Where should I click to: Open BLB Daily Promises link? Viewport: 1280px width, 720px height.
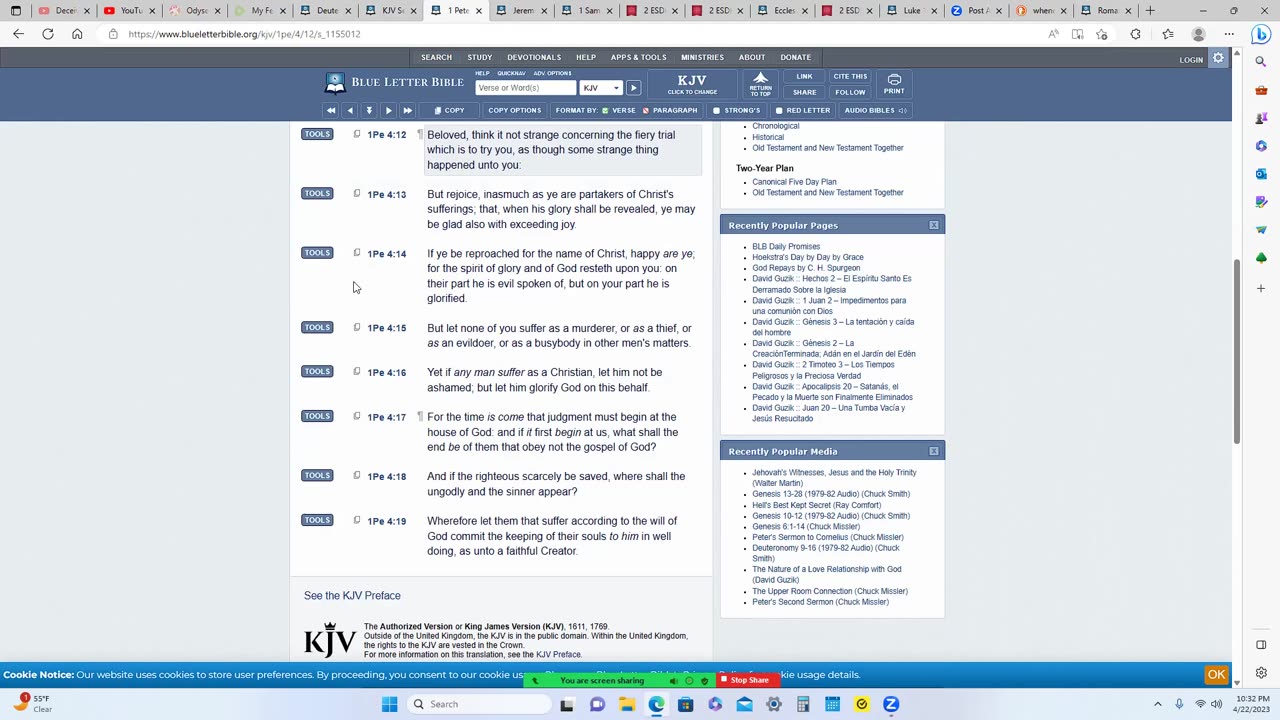[x=786, y=246]
